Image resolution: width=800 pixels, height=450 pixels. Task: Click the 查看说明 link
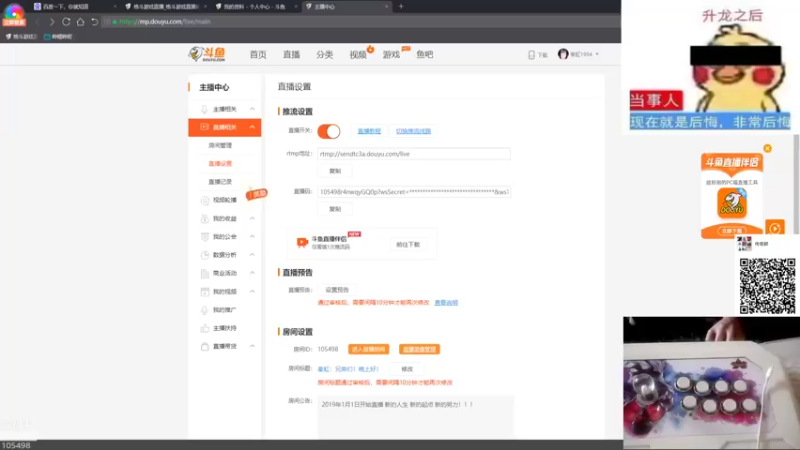446,303
